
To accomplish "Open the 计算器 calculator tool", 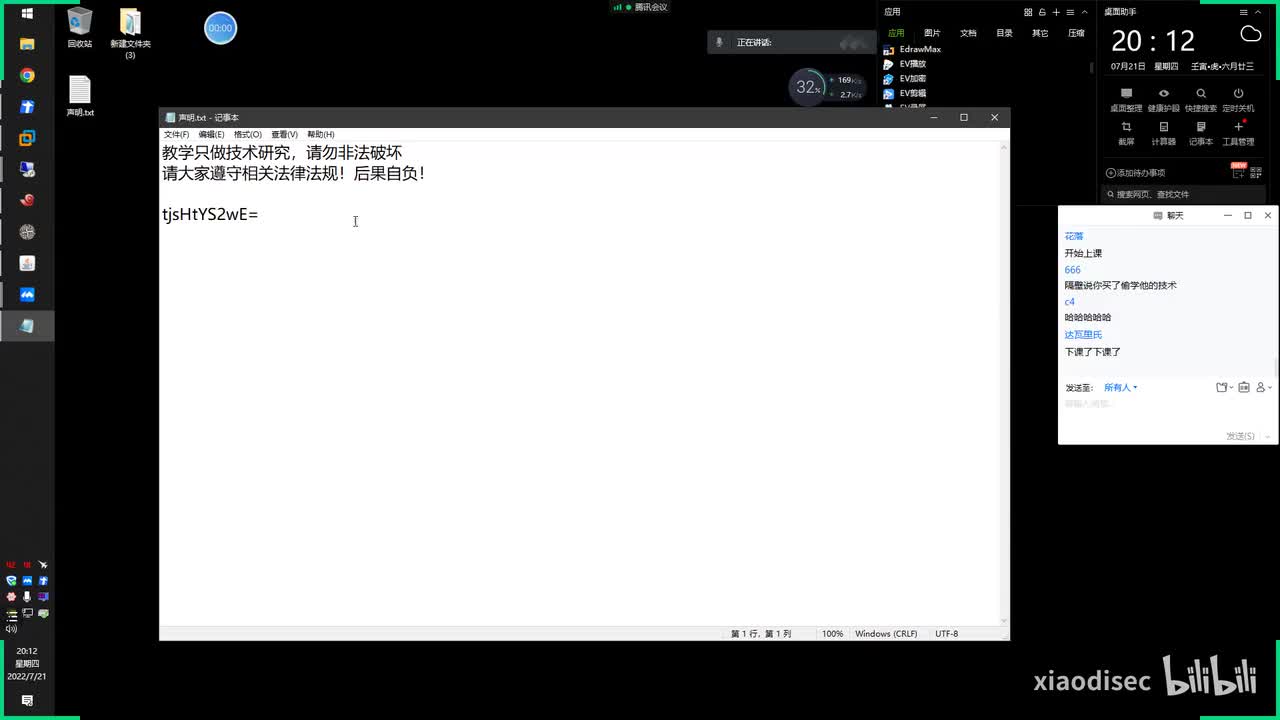I will 1164,133.
